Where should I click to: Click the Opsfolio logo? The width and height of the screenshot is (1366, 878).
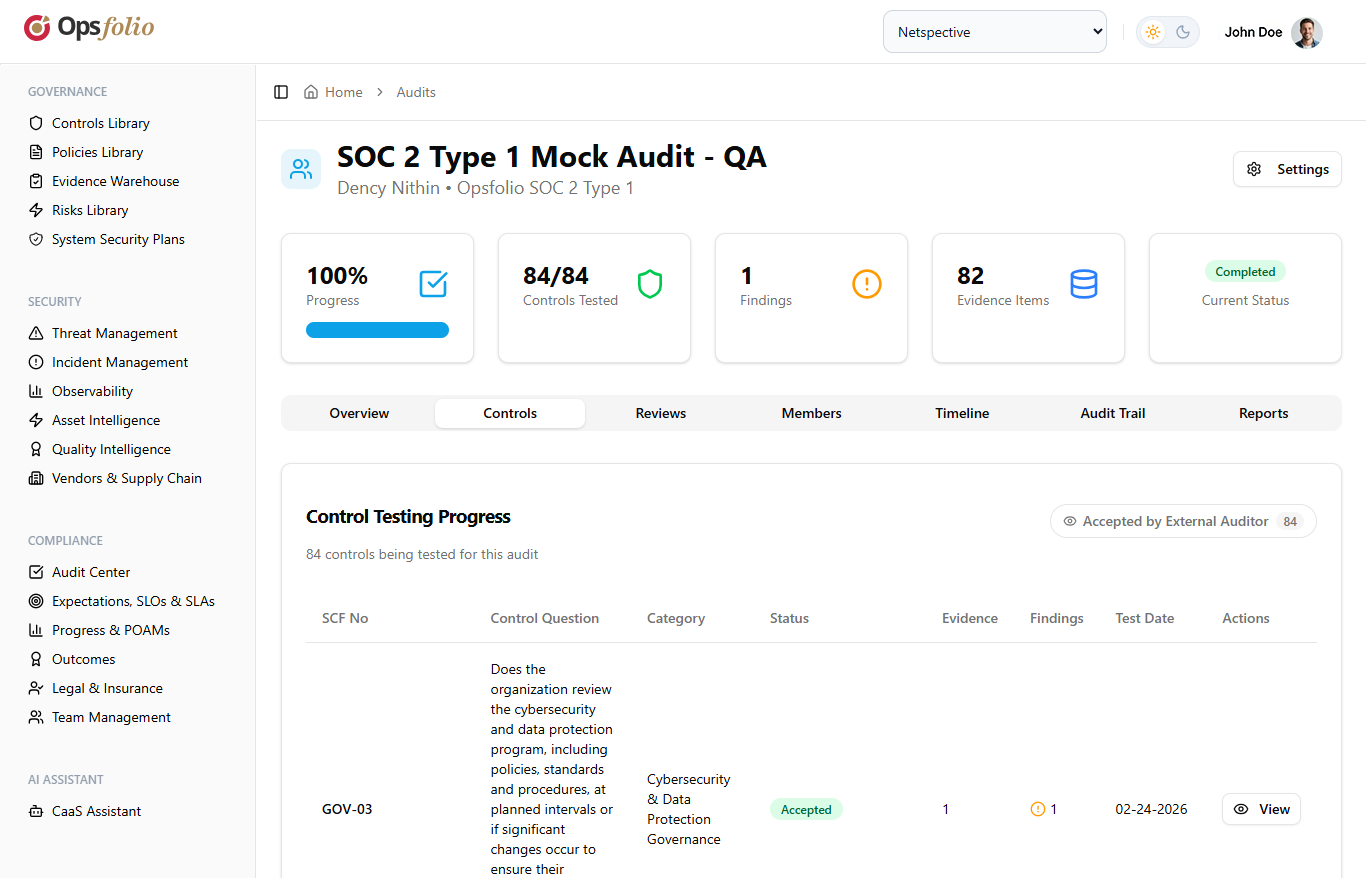[88, 28]
